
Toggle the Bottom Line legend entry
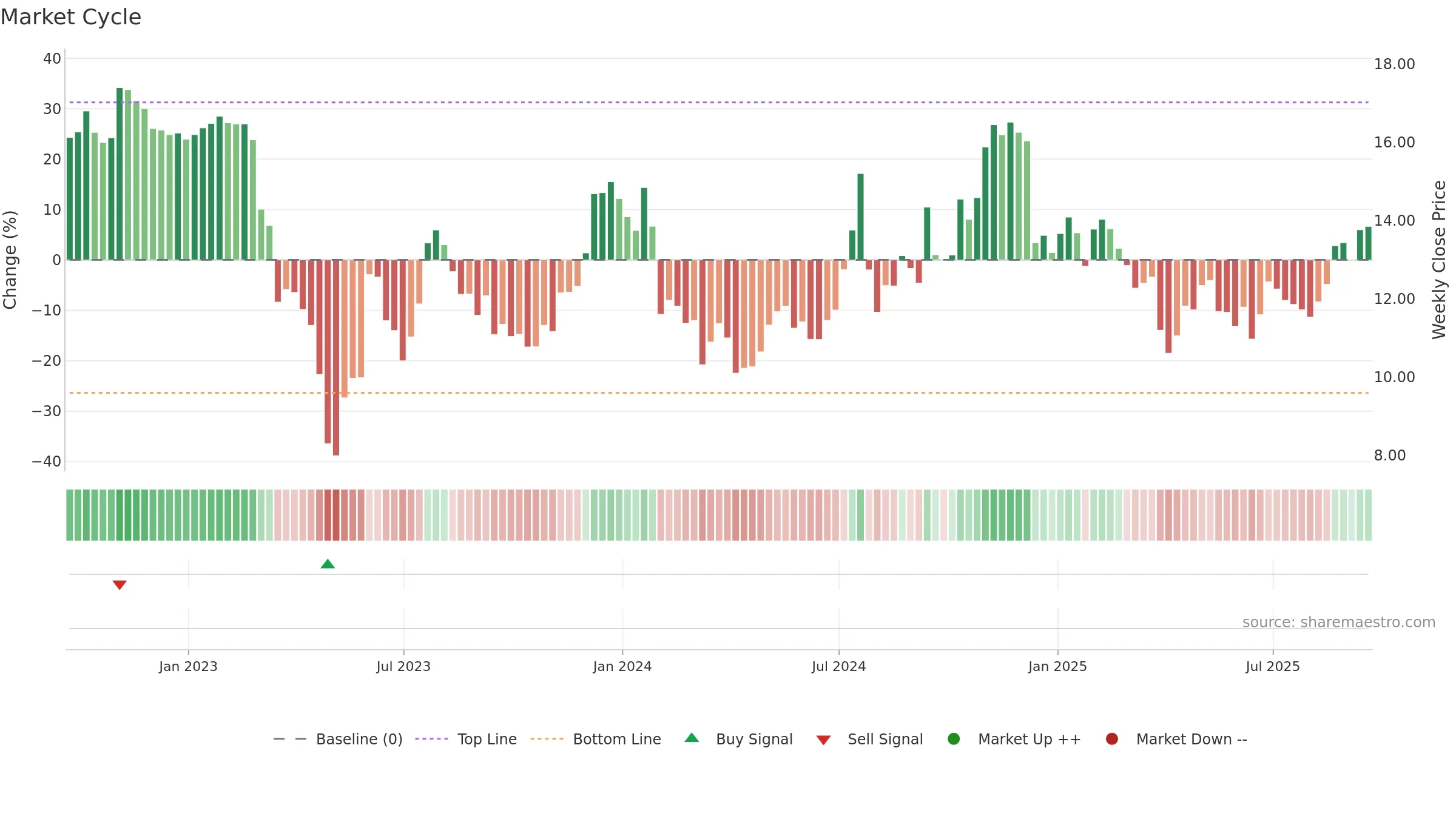(x=596, y=739)
